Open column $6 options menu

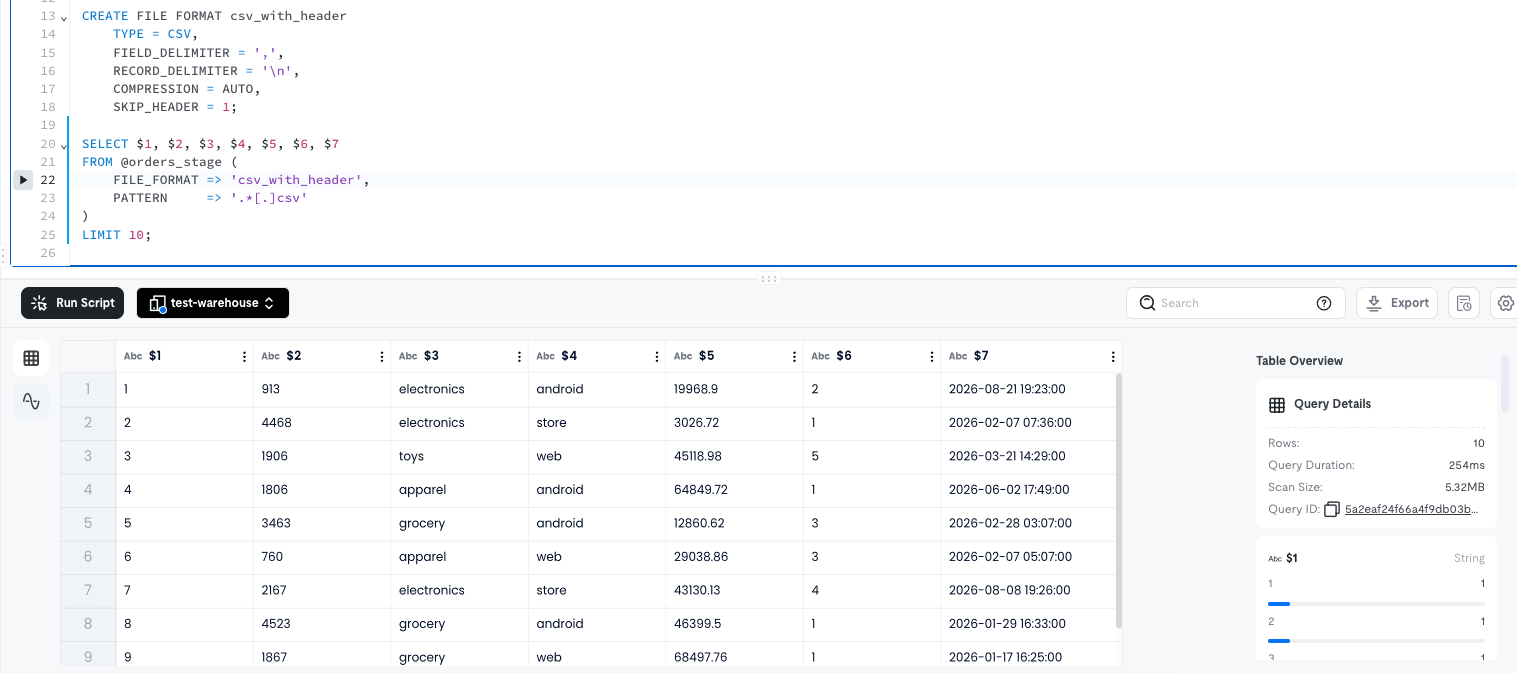tap(931, 356)
